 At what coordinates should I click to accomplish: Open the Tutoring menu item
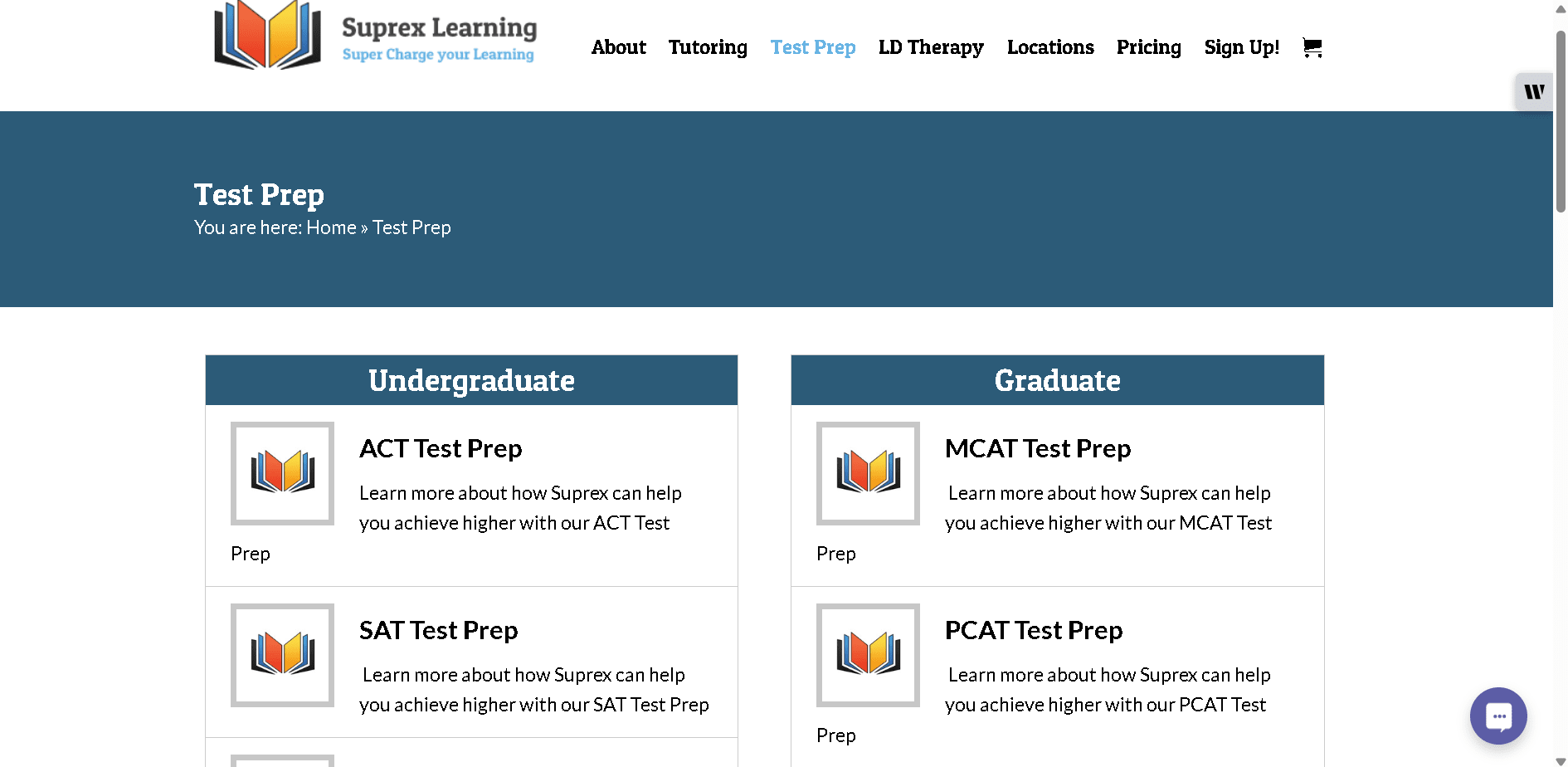click(x=708, y=47)
